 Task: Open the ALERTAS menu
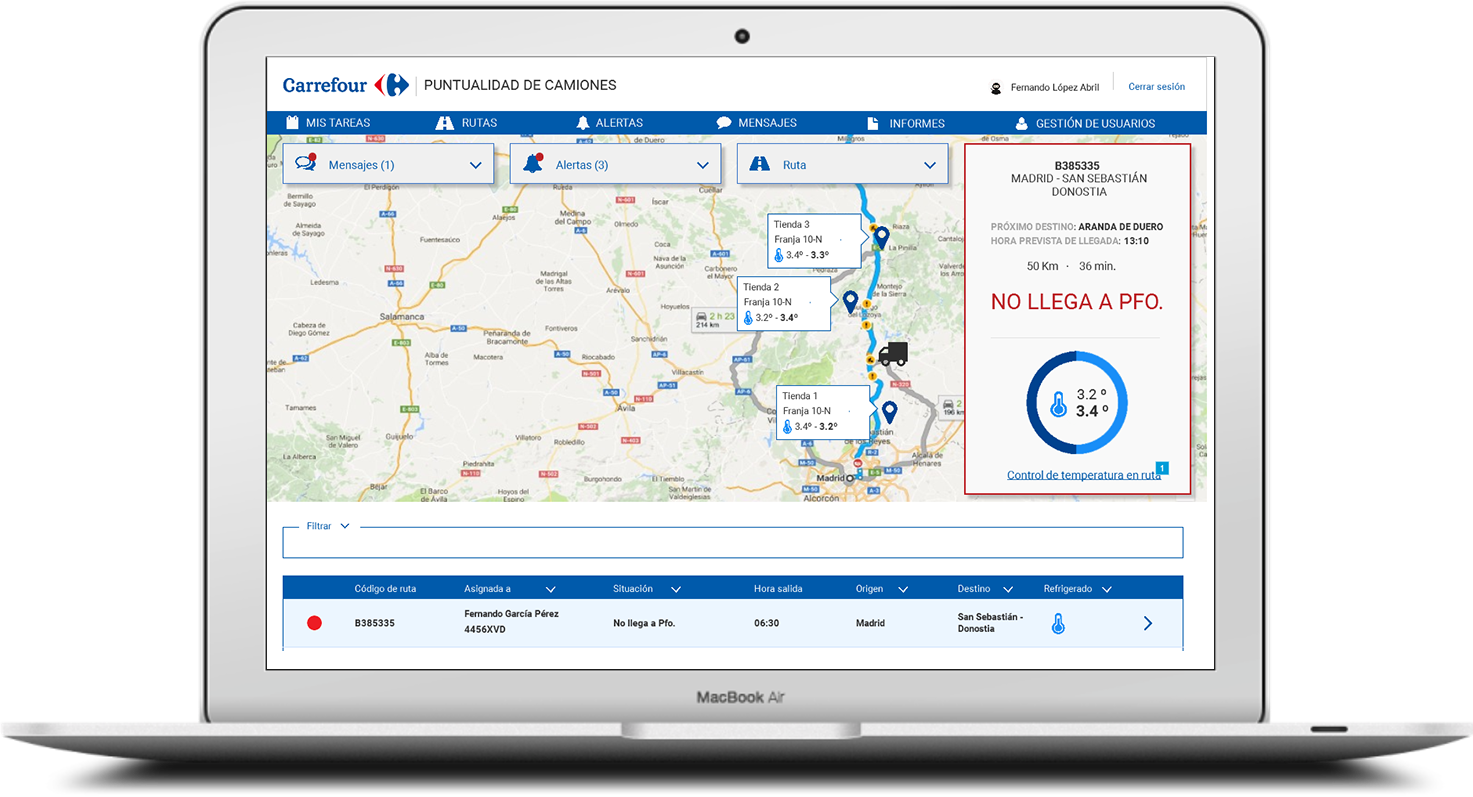(x=609, y=123)
